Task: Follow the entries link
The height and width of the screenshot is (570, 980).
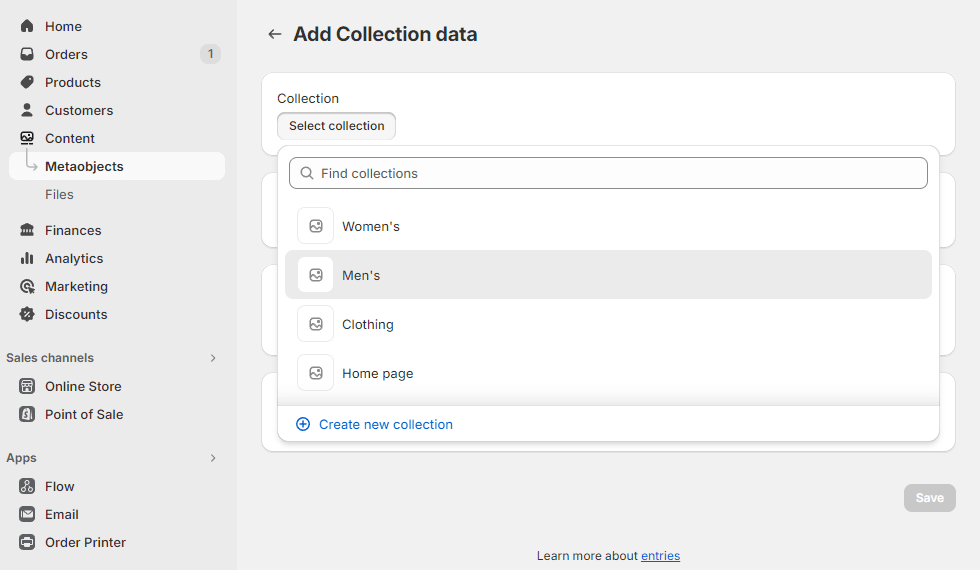Action: click(660, 556)
